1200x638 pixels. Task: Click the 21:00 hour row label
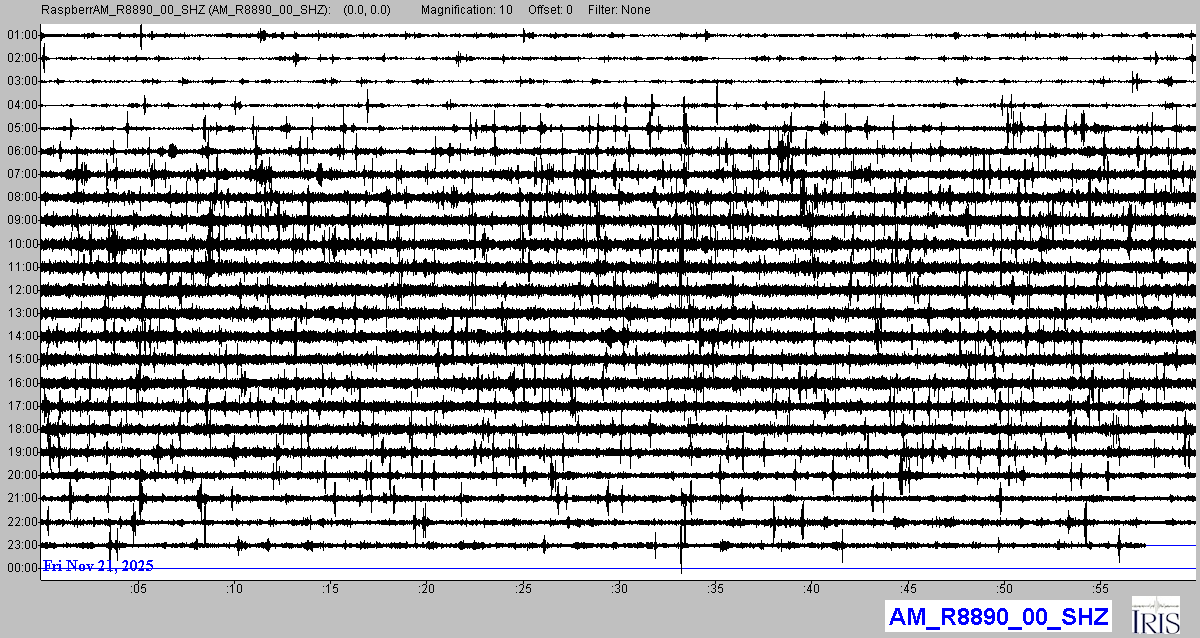point(22,498)
